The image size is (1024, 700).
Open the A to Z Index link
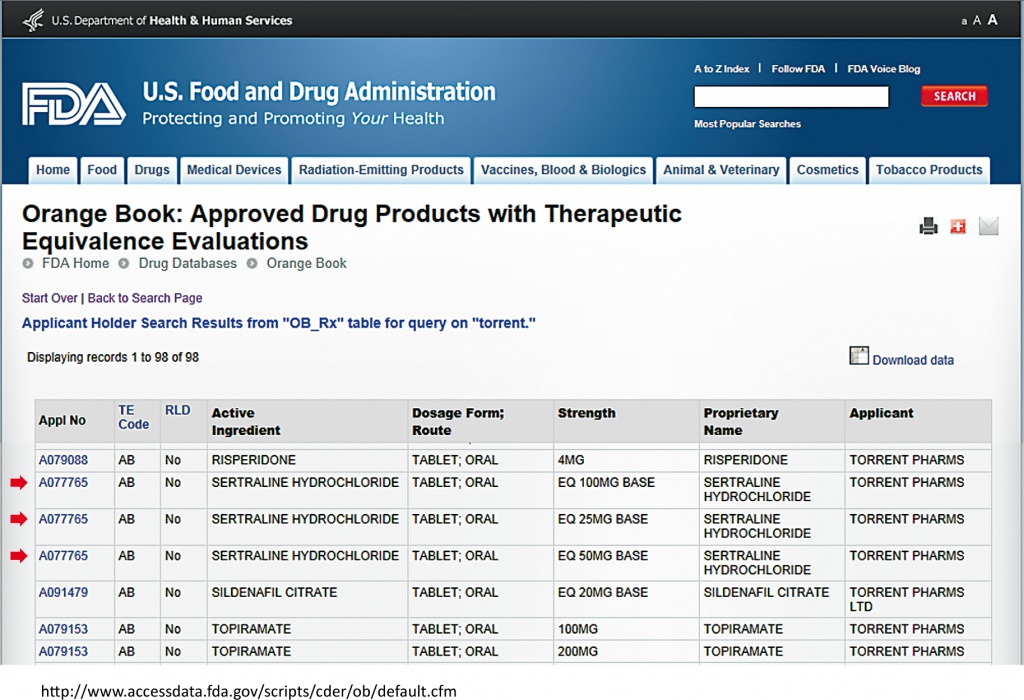click(x=722, y=69)
